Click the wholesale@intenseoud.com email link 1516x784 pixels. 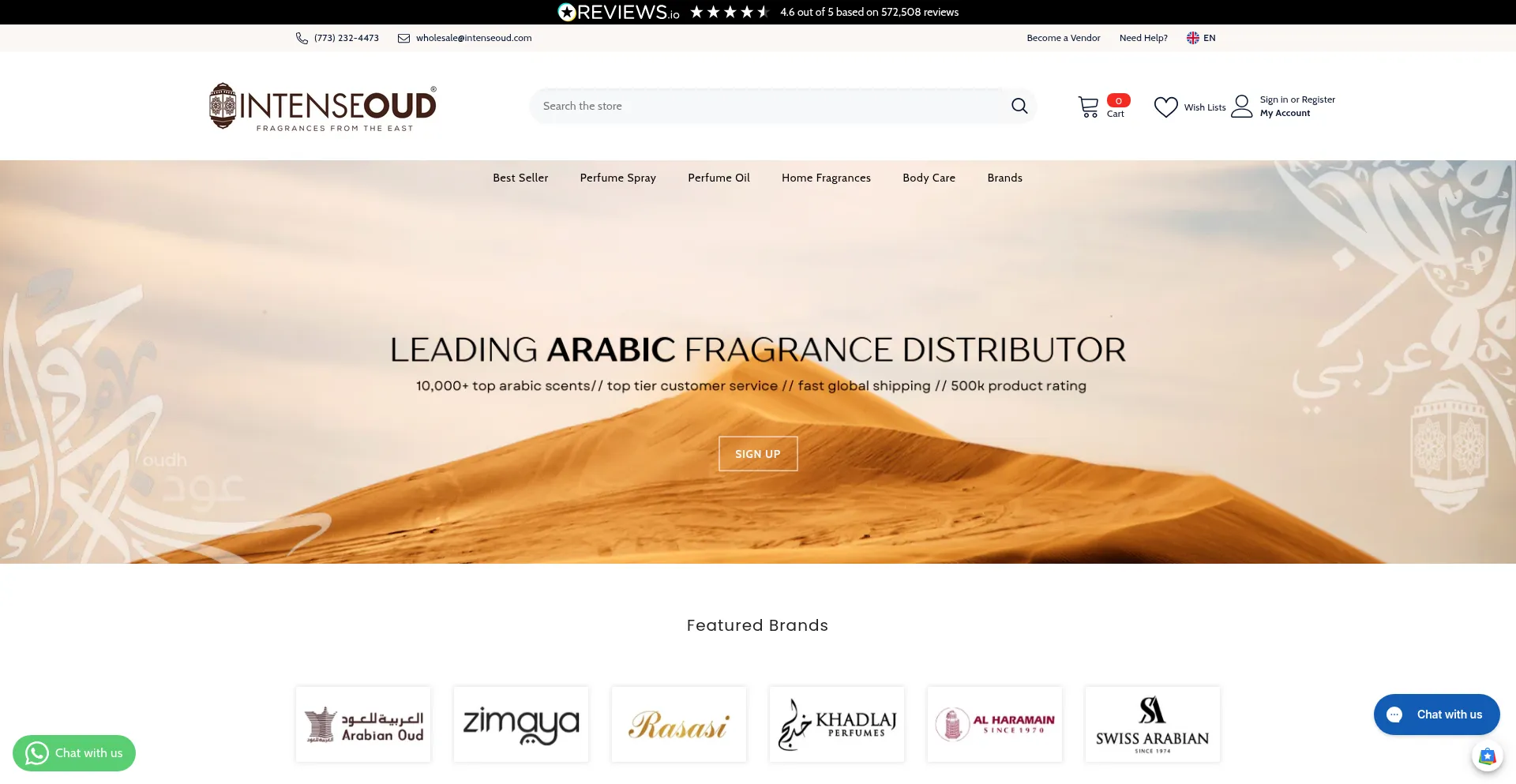tap(474, 38)
